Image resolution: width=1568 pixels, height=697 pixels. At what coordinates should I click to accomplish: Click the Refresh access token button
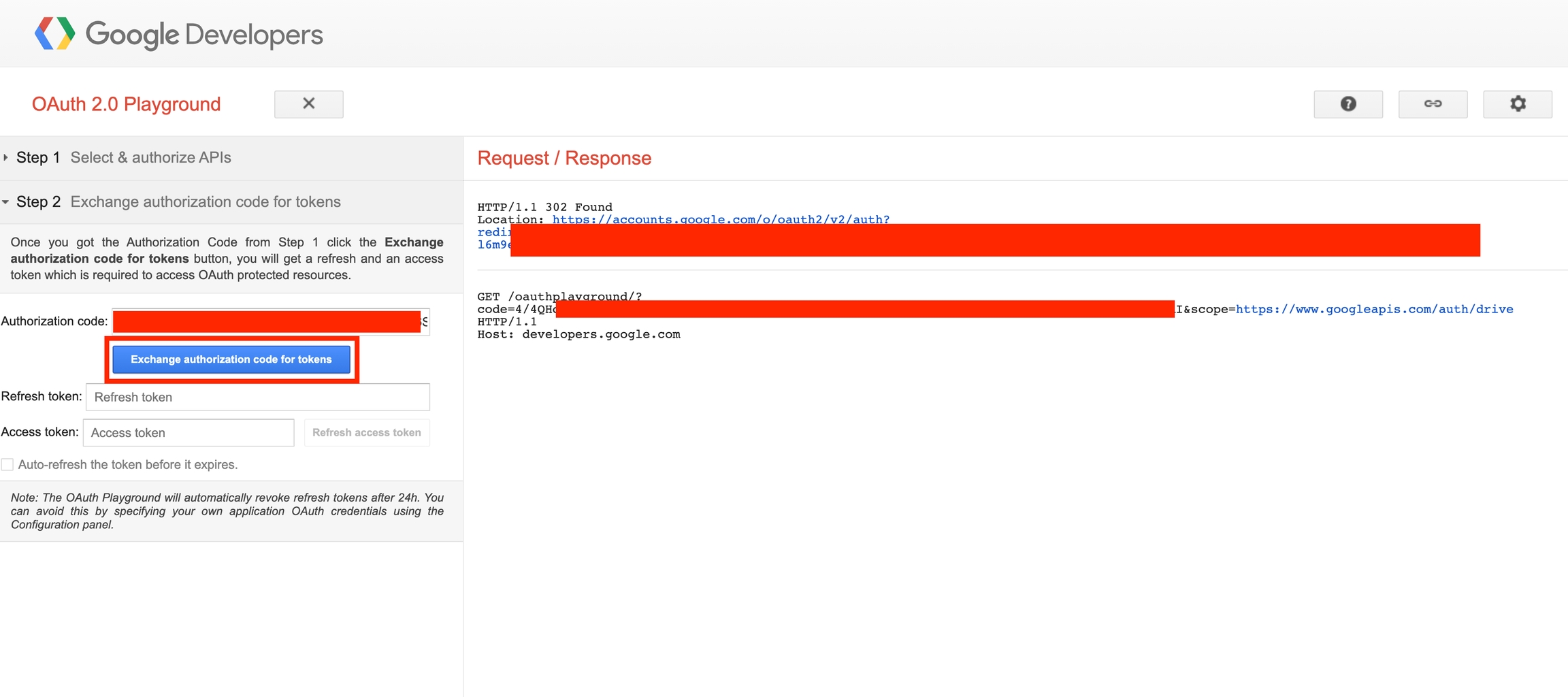pos(366,433)
